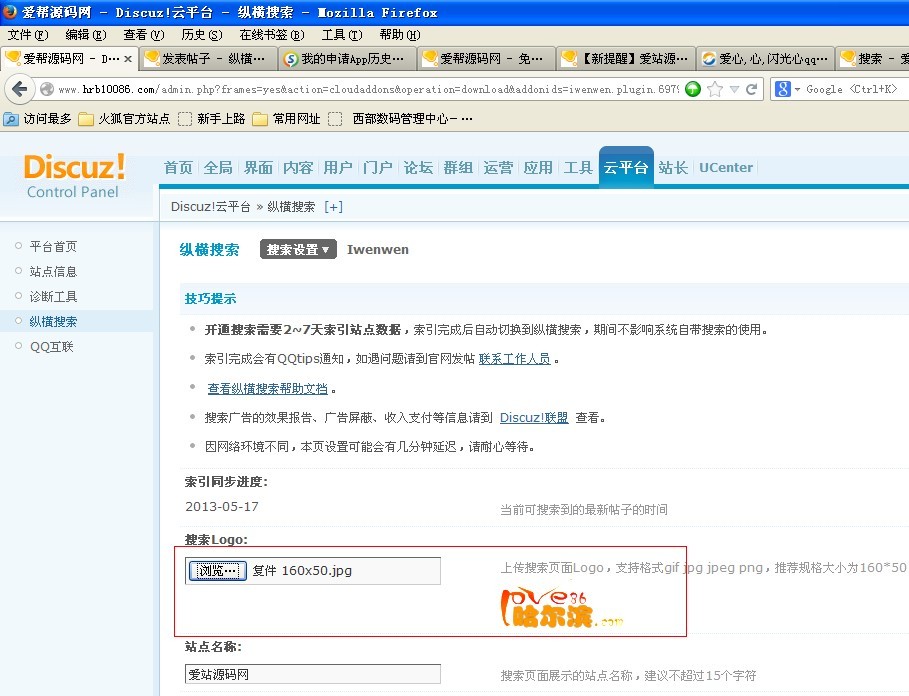Open the bookmark dropdown arrow in address bar
909x696 pixels.
735,89
